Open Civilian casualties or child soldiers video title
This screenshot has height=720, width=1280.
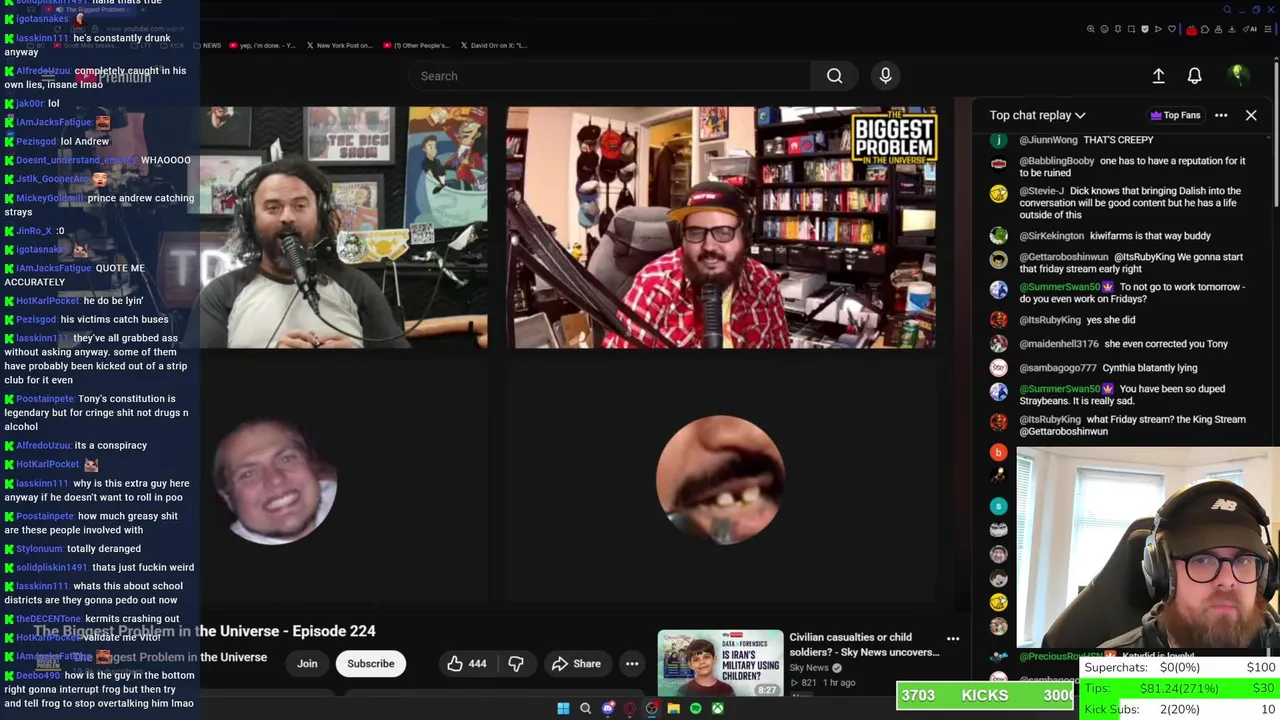click(x=864, y=644)
